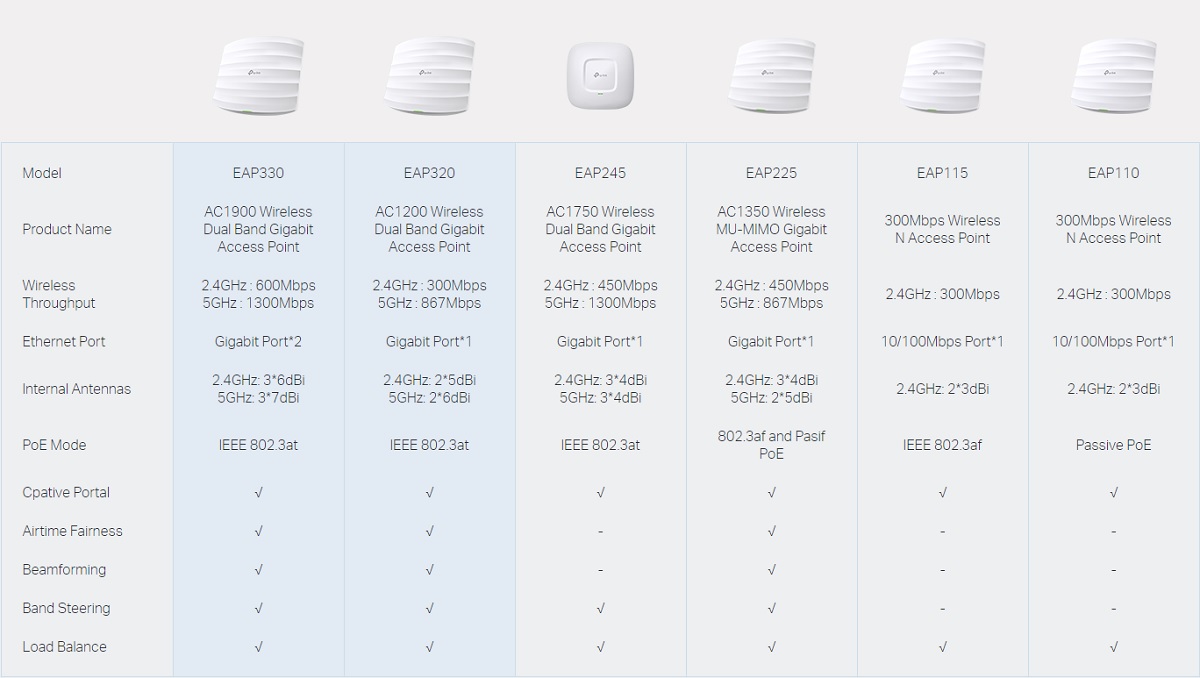Click the Beamforming row label
Image resolution: width=1200 pixels, height=678 pixels.
pyautogui.click(x=64, y=570)
